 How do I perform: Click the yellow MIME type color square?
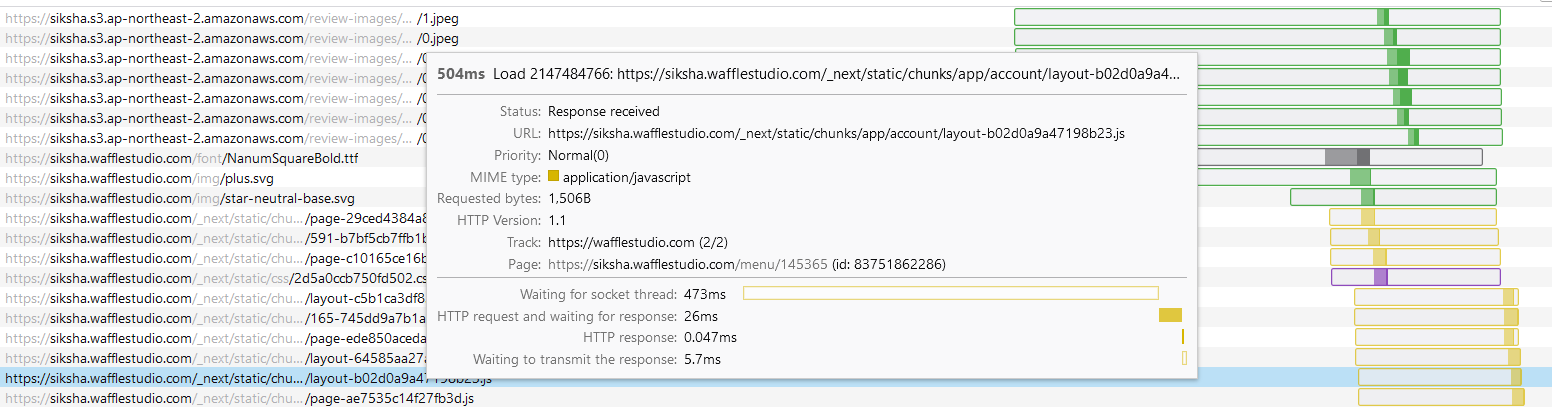coord(554,177)
